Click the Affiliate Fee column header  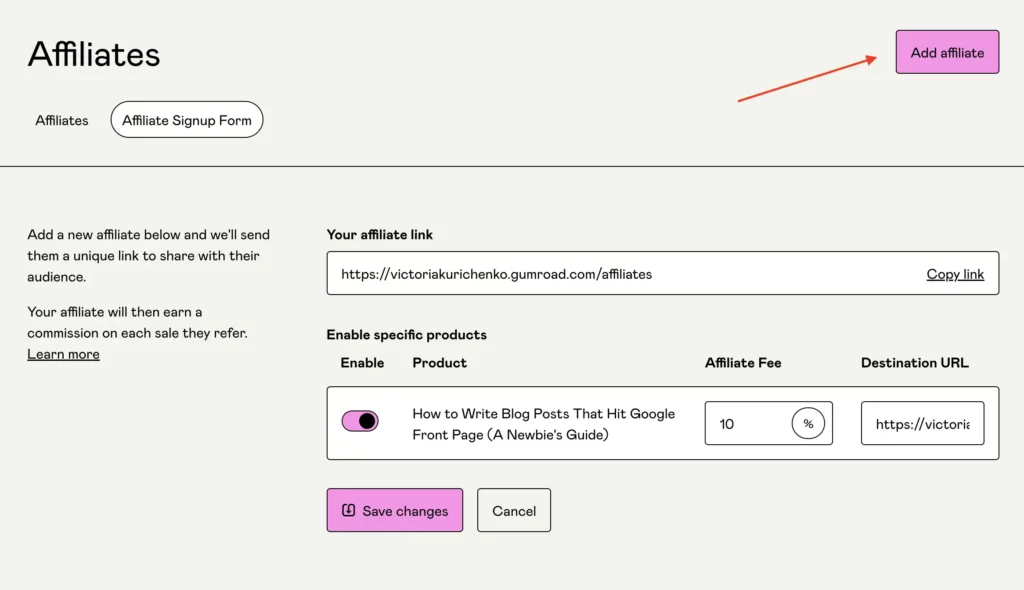pos(743,363)
